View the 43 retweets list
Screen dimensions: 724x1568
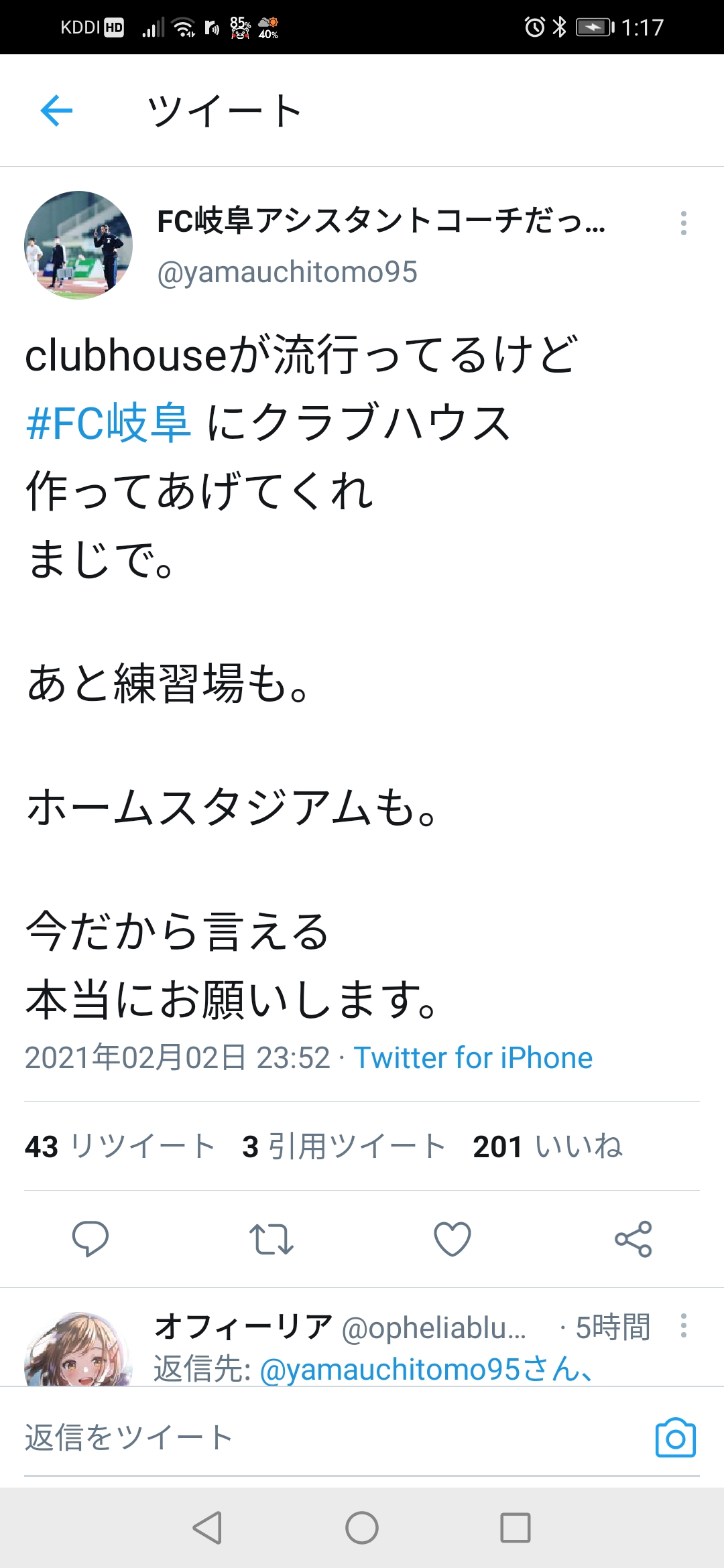pyautogui.click(x=121, y=1147)
